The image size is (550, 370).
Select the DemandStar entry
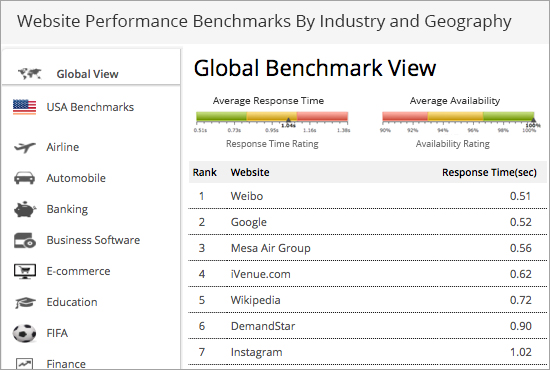[x=263, y=326]
